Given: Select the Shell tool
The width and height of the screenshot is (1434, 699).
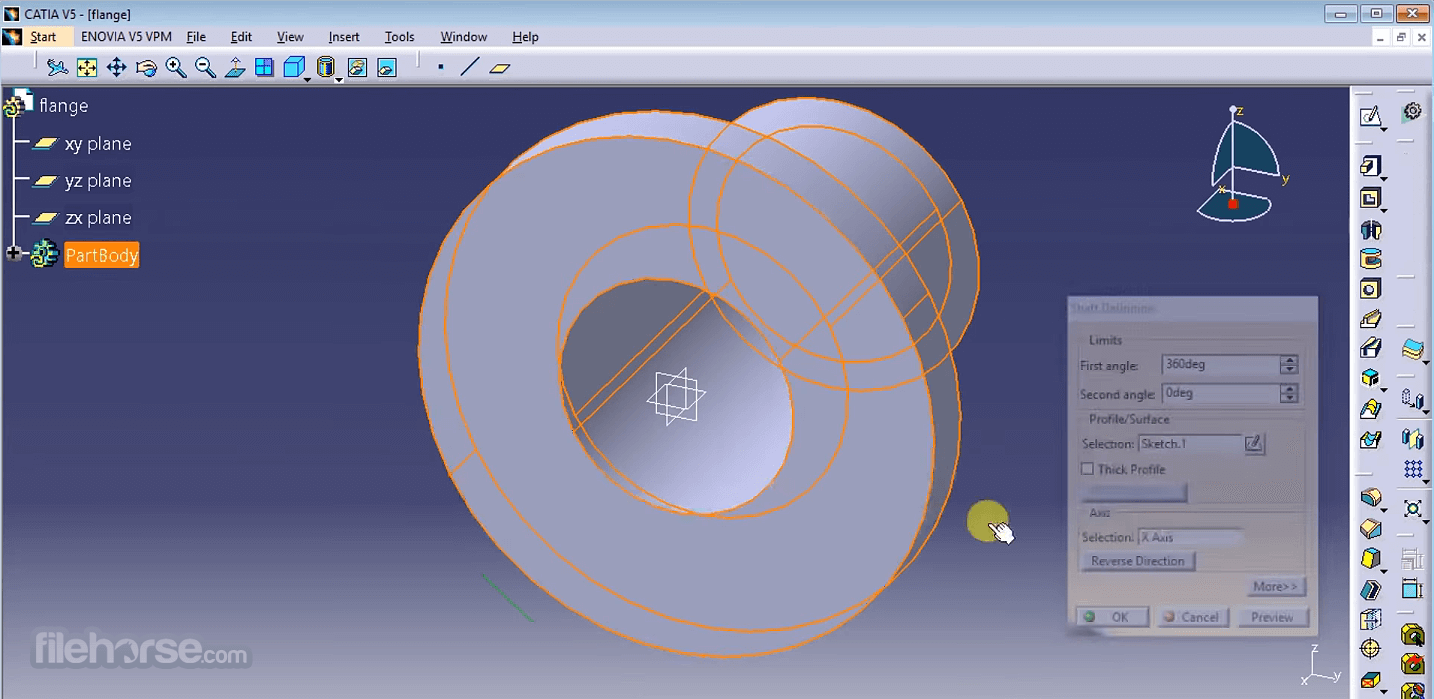Looking at the screenshot, I should pos(1370,590).
